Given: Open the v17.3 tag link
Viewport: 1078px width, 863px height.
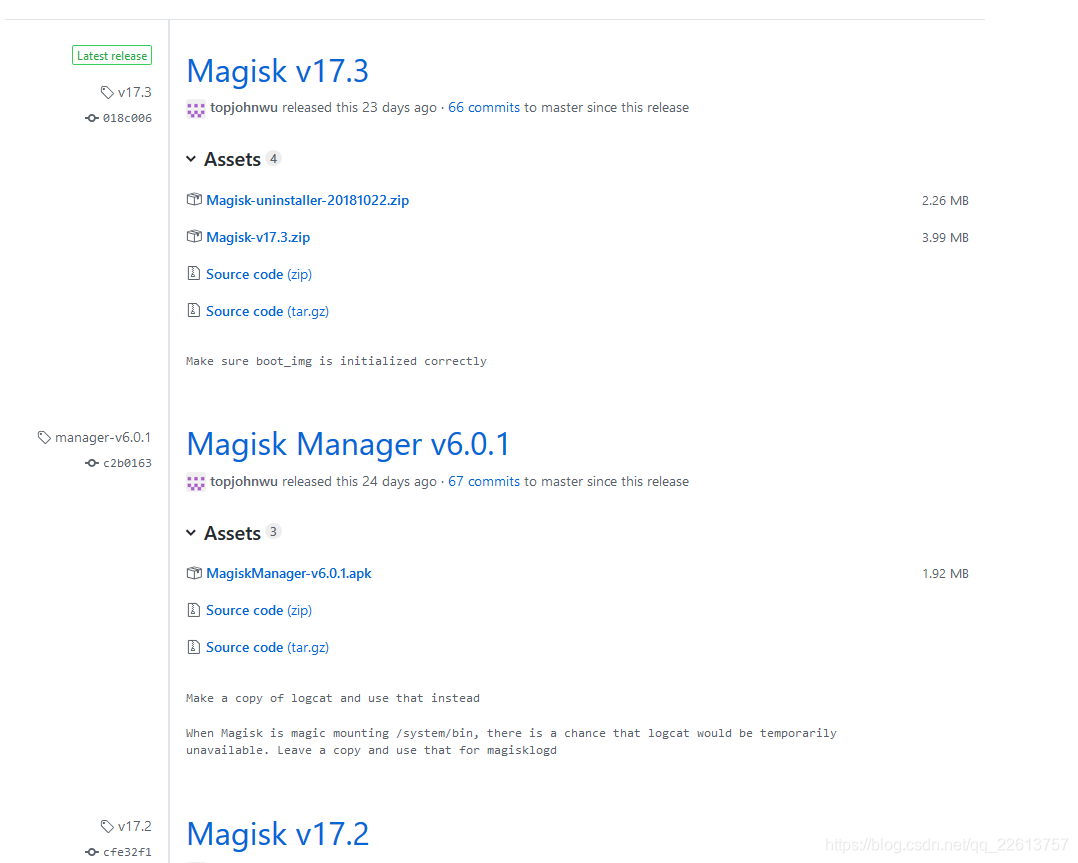Looking at the screenshot, I should click(135, 92).
